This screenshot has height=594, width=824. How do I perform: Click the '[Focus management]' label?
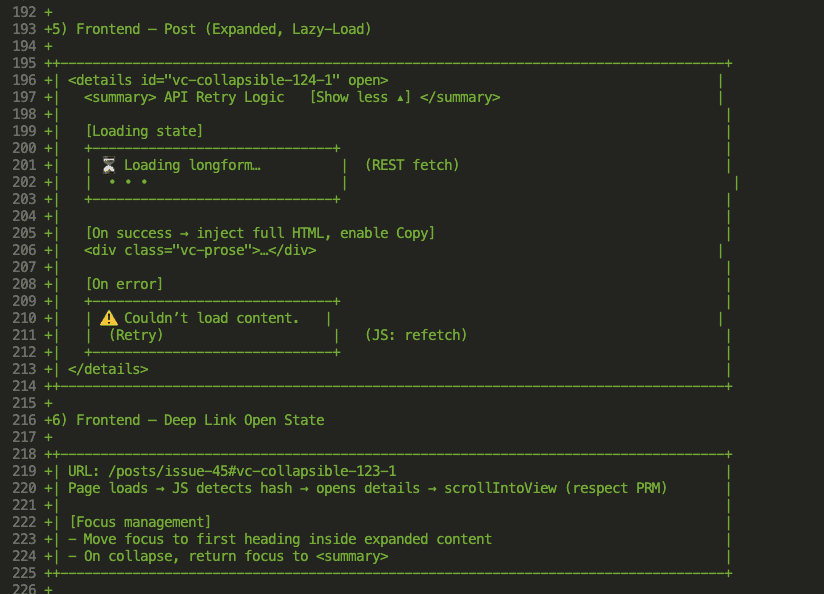point(140,522)
